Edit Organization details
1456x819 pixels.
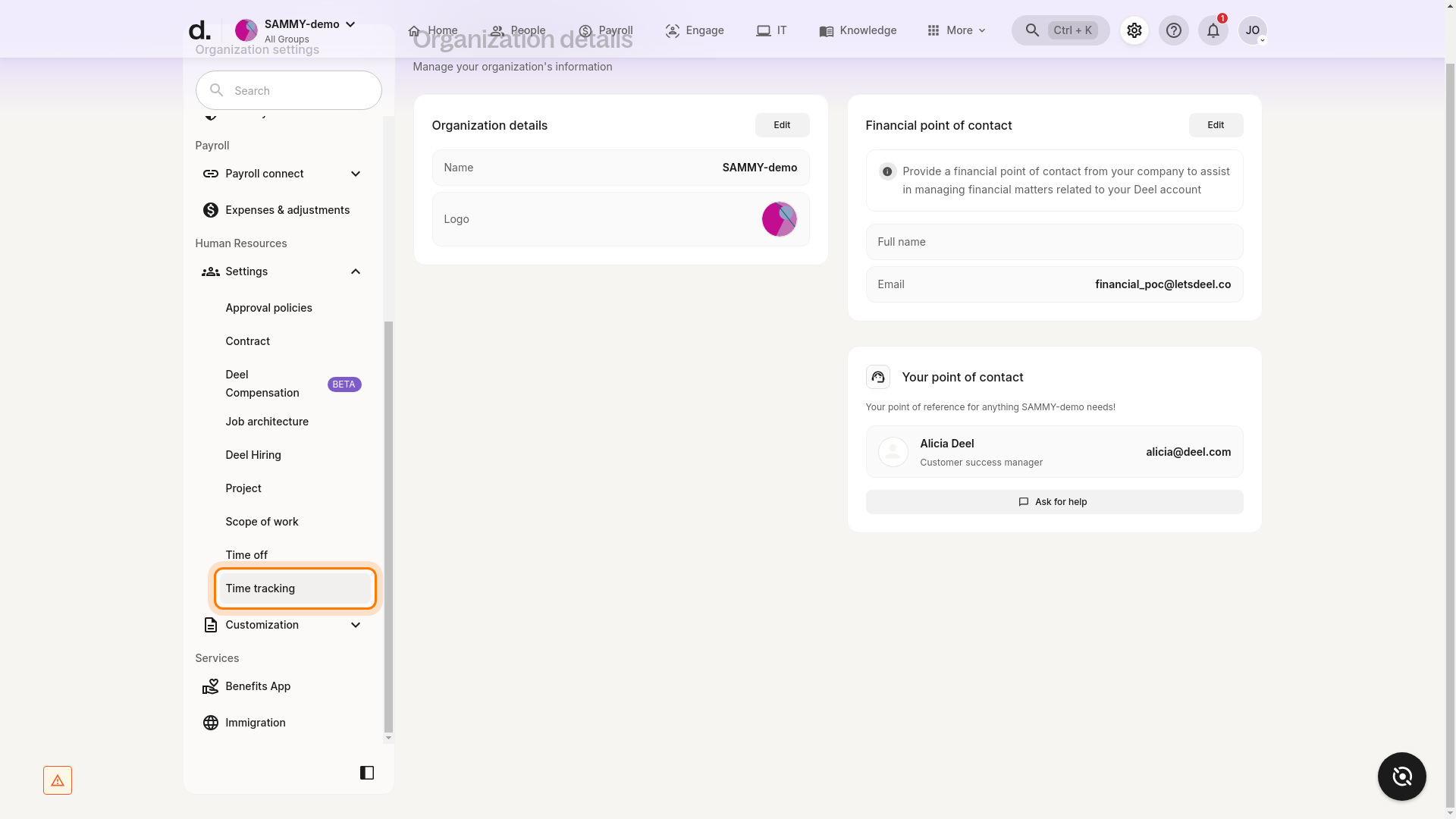click(782, 125)
